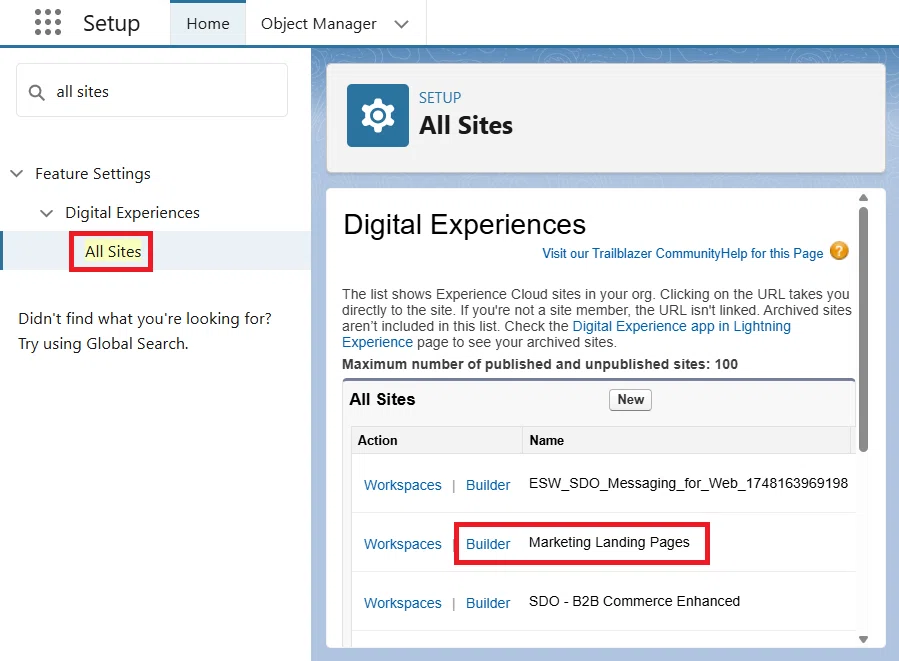Open Builder for Marketing Landing Pages
Screen dimensions: 899x661
pyautogui.click(x=488, y=544)
